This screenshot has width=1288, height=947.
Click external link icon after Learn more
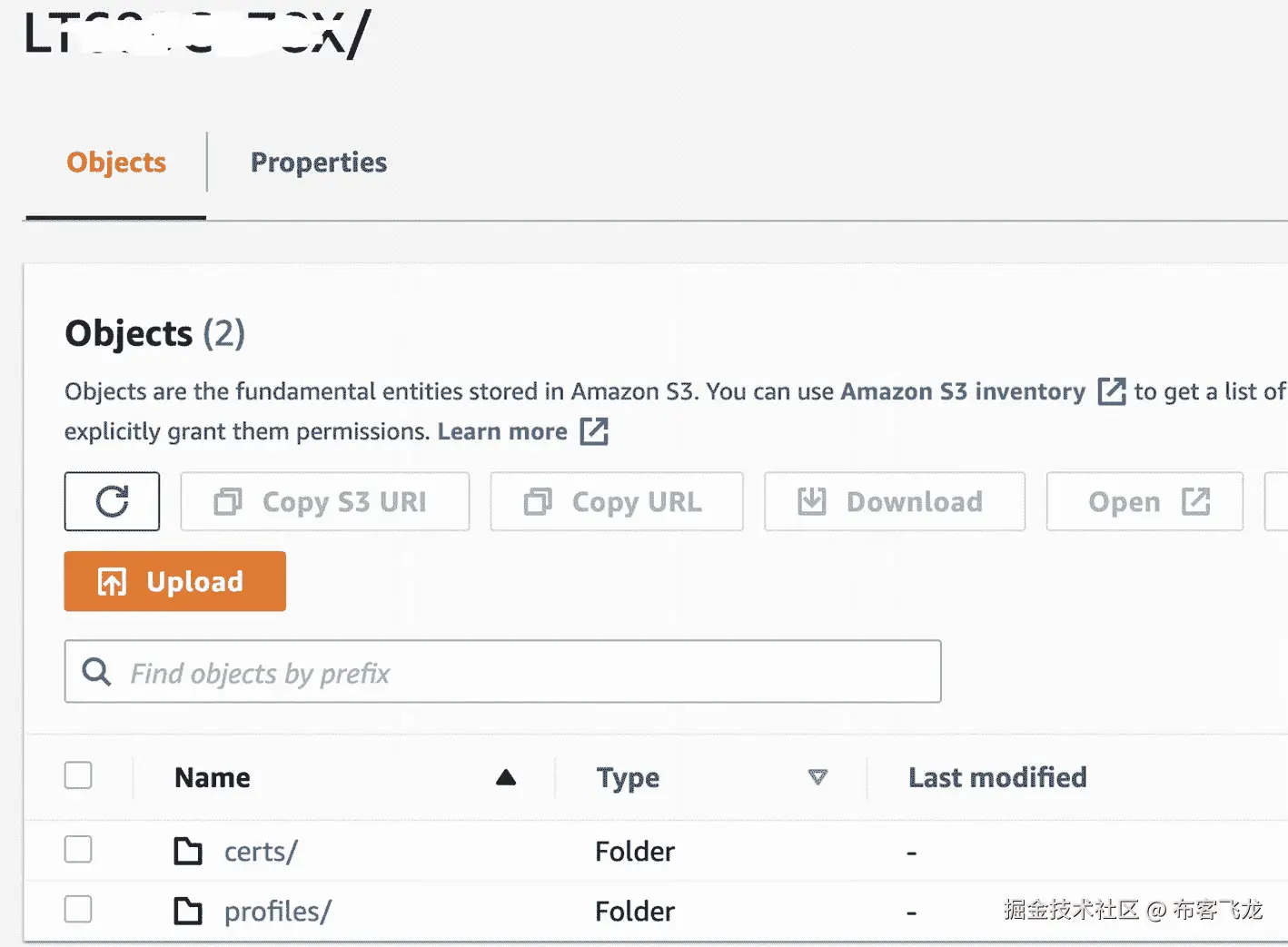tap(594, 431)
